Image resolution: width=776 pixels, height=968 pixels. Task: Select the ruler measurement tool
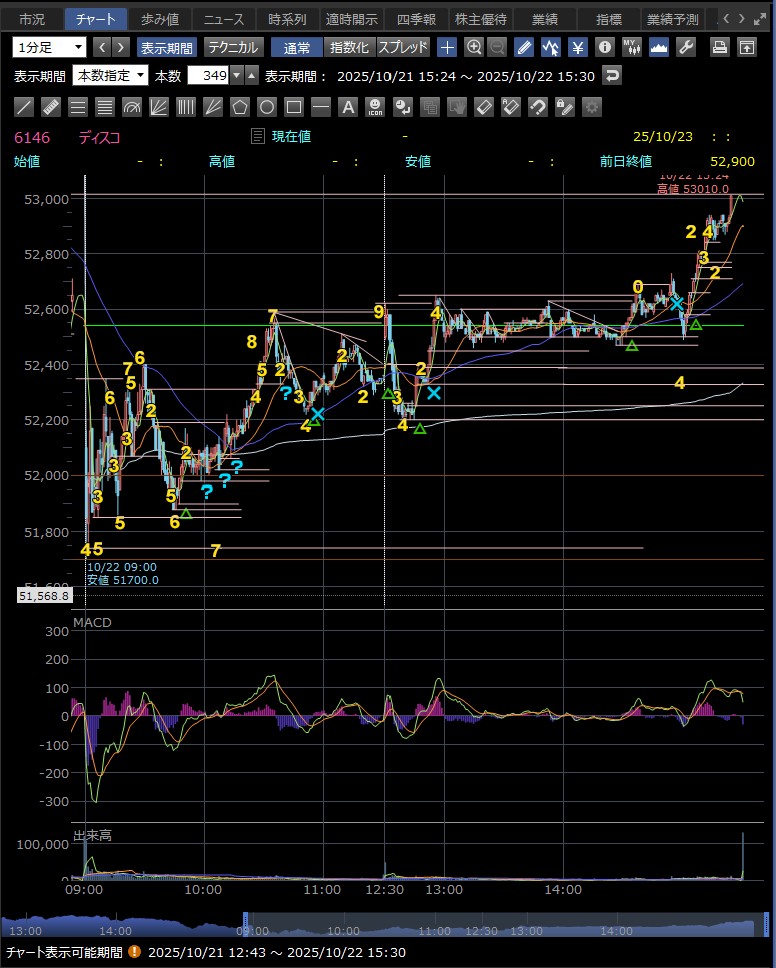click(x=52, y=107)
